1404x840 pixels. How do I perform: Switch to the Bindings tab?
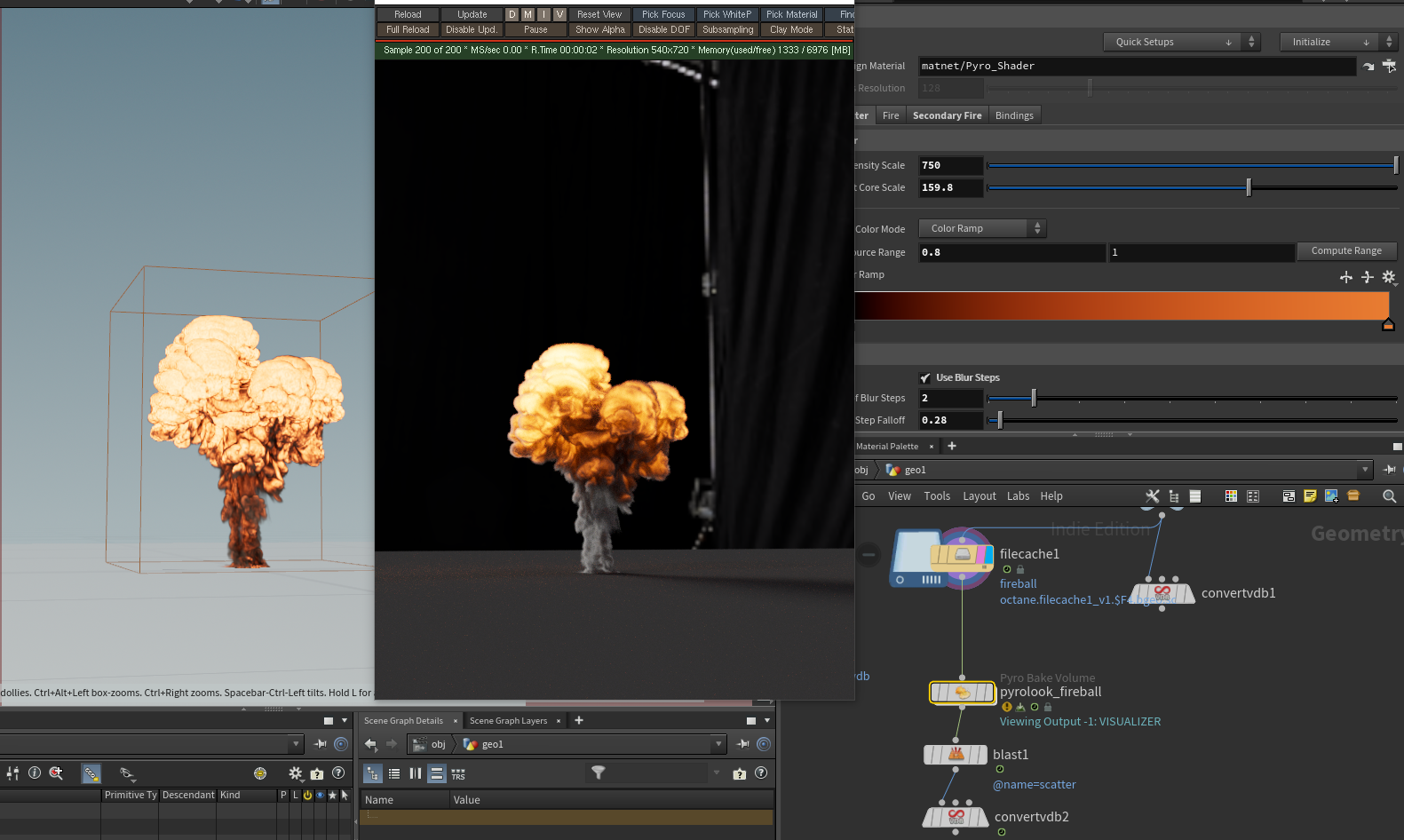click(1014, 115)
